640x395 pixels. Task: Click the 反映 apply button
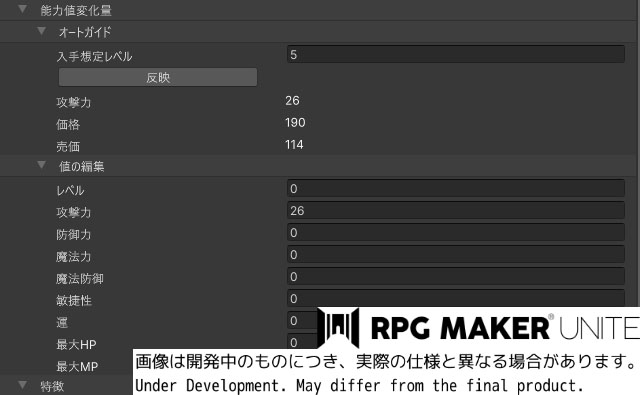(158, 77)
